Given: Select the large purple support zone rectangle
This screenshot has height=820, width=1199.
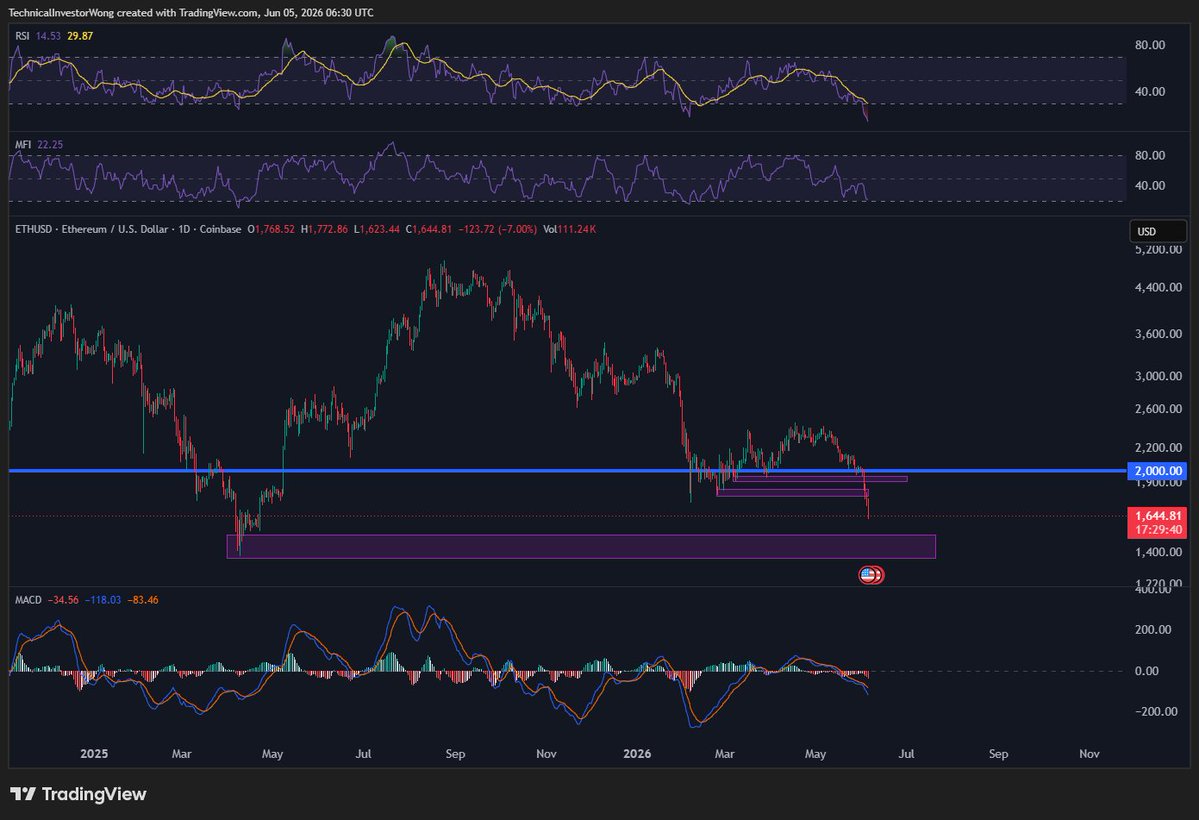Looking at the screenshot, I should (x=581, y=546).
